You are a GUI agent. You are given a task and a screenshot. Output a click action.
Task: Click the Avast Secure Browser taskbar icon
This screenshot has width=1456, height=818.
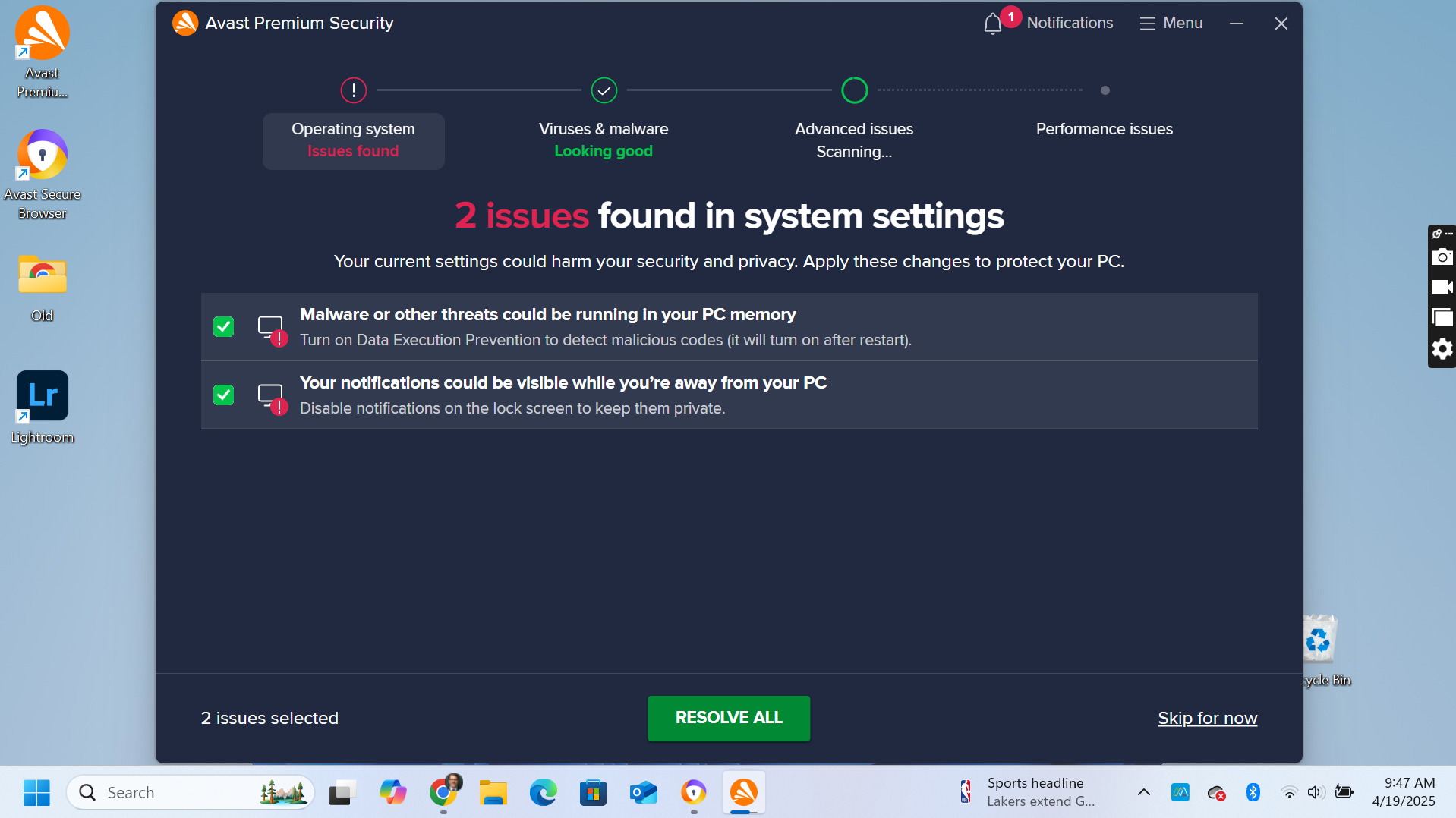pos(693,793)
